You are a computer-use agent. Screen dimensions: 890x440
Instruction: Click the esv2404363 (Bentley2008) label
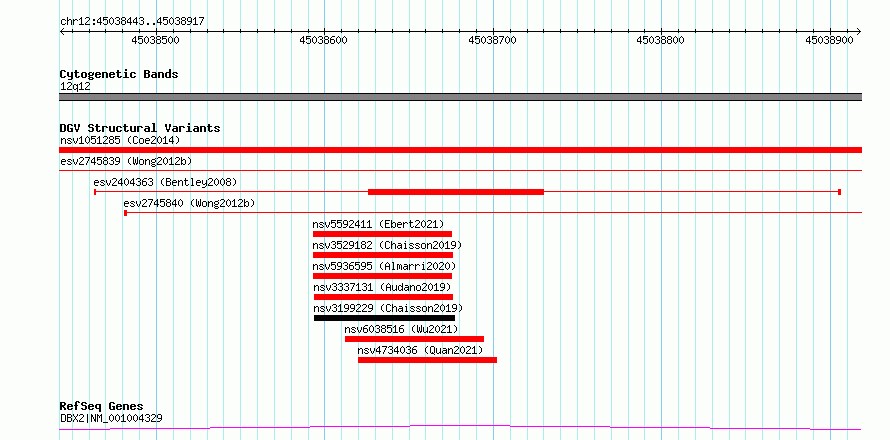click(165, 182)
